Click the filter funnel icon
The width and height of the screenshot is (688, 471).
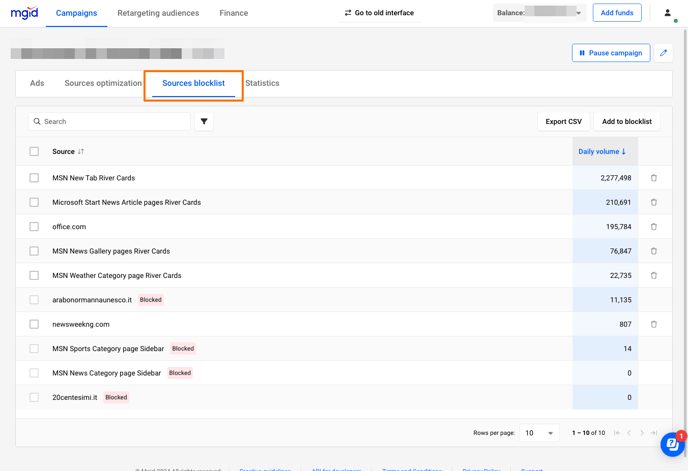[204, 122]
